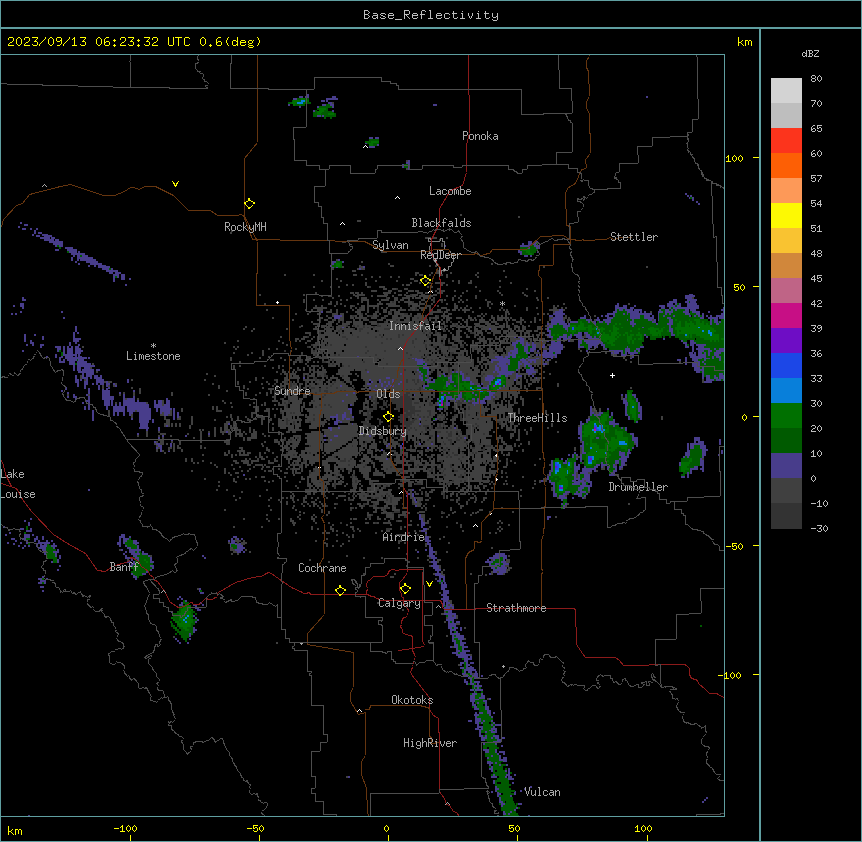Click the yellow 51-54 dBZ legend swatch
Screen dimensions: 862x842
tap(786, 215)
